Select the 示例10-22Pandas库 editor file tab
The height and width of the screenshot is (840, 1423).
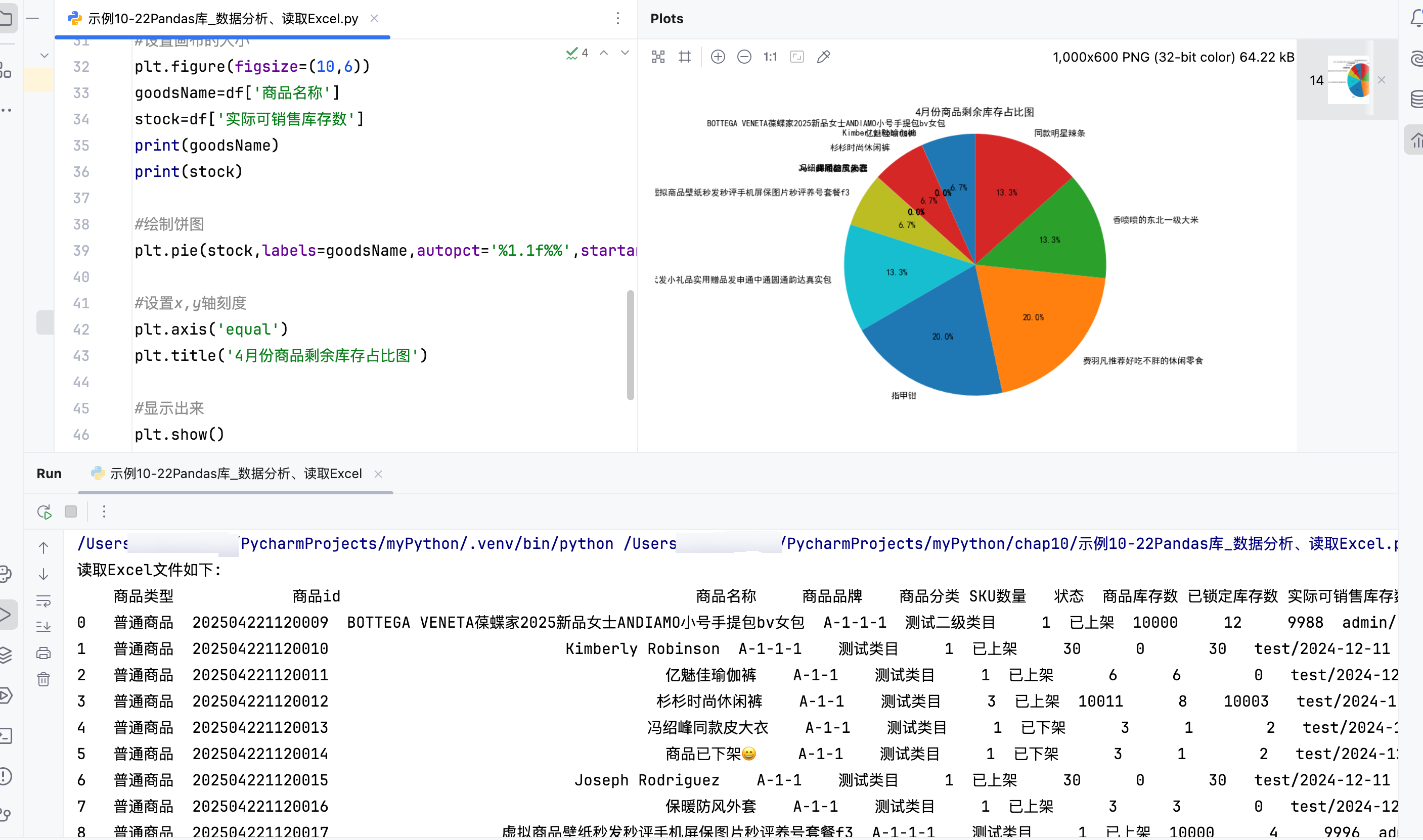222,19
